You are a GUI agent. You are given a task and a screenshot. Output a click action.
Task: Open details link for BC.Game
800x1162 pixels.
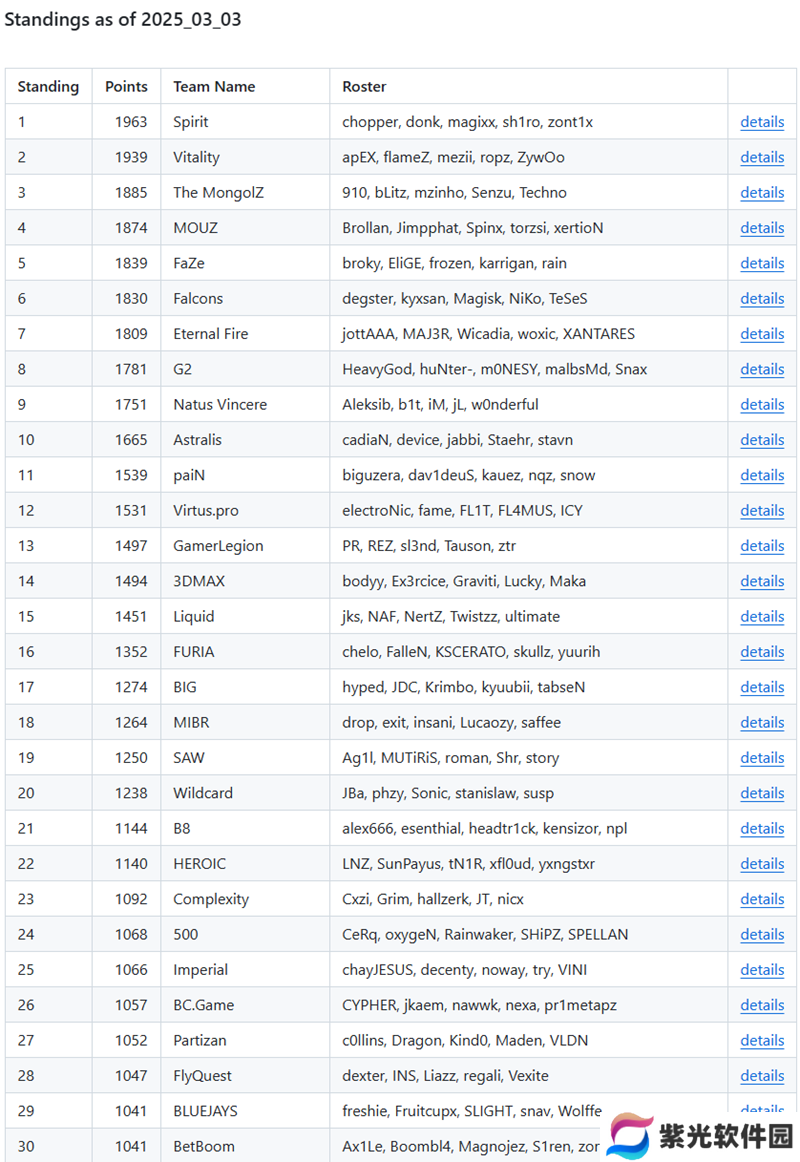(x=761, y=1005)
